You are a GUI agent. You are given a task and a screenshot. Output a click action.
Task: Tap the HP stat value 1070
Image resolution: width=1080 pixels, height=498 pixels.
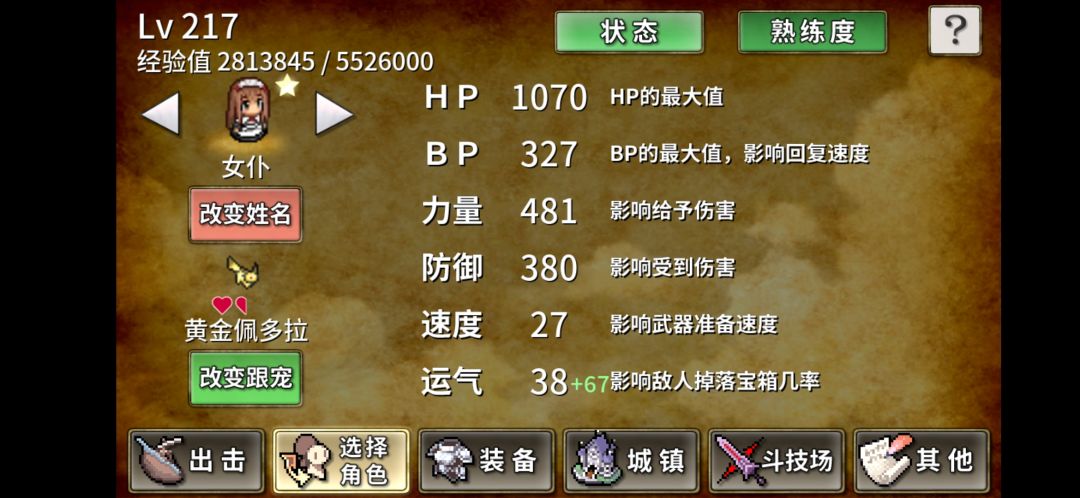[x=549, y=98]
